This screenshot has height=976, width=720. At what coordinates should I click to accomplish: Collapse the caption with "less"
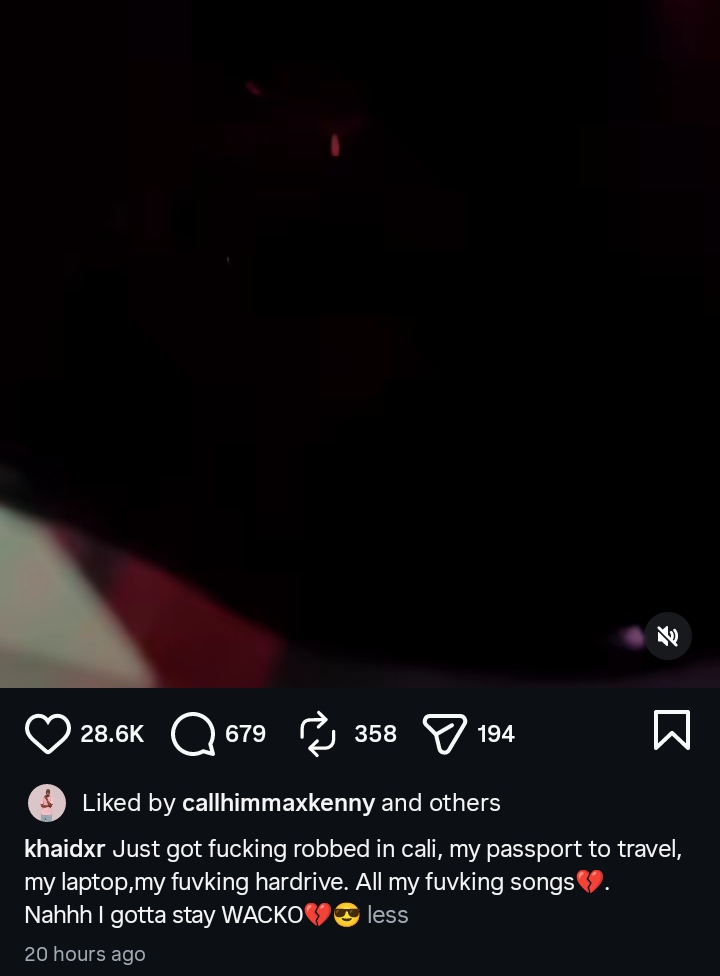388,915
